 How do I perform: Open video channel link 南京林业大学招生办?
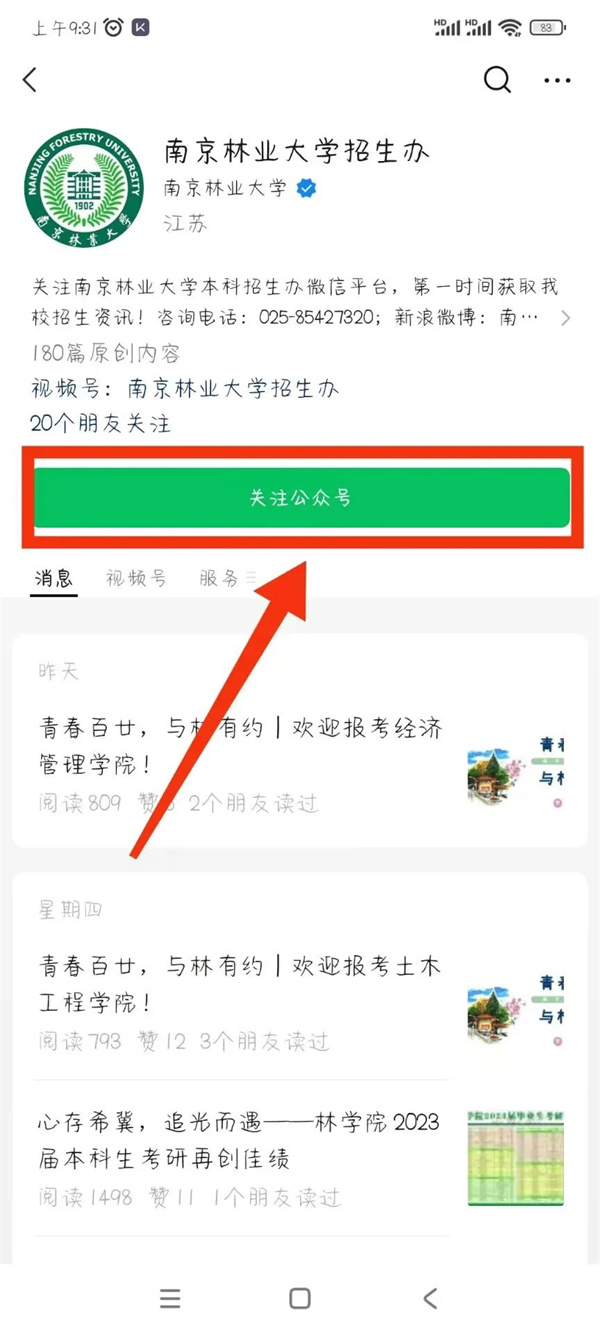point(233,389)
